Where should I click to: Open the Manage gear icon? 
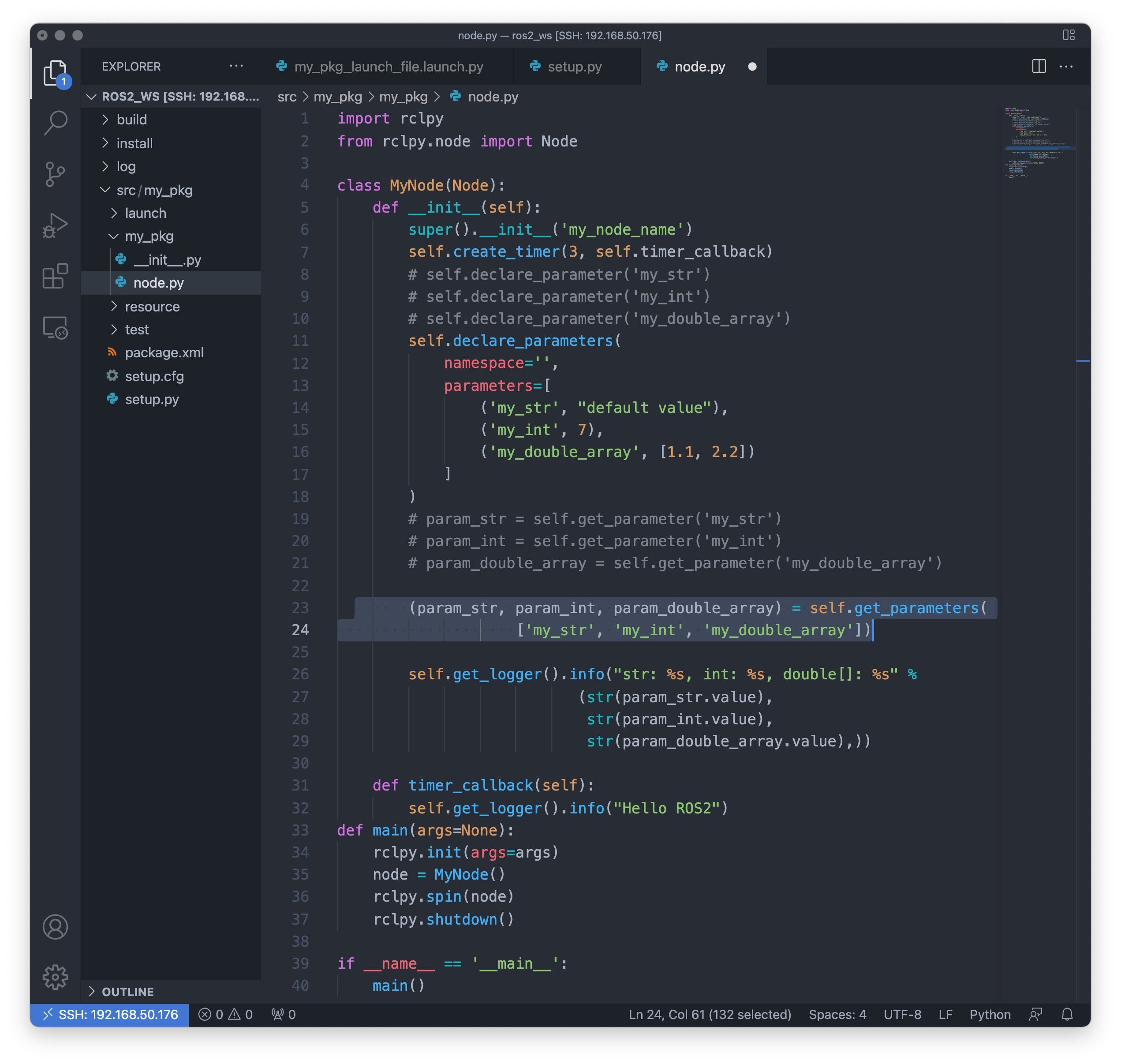tap(55, 977)
